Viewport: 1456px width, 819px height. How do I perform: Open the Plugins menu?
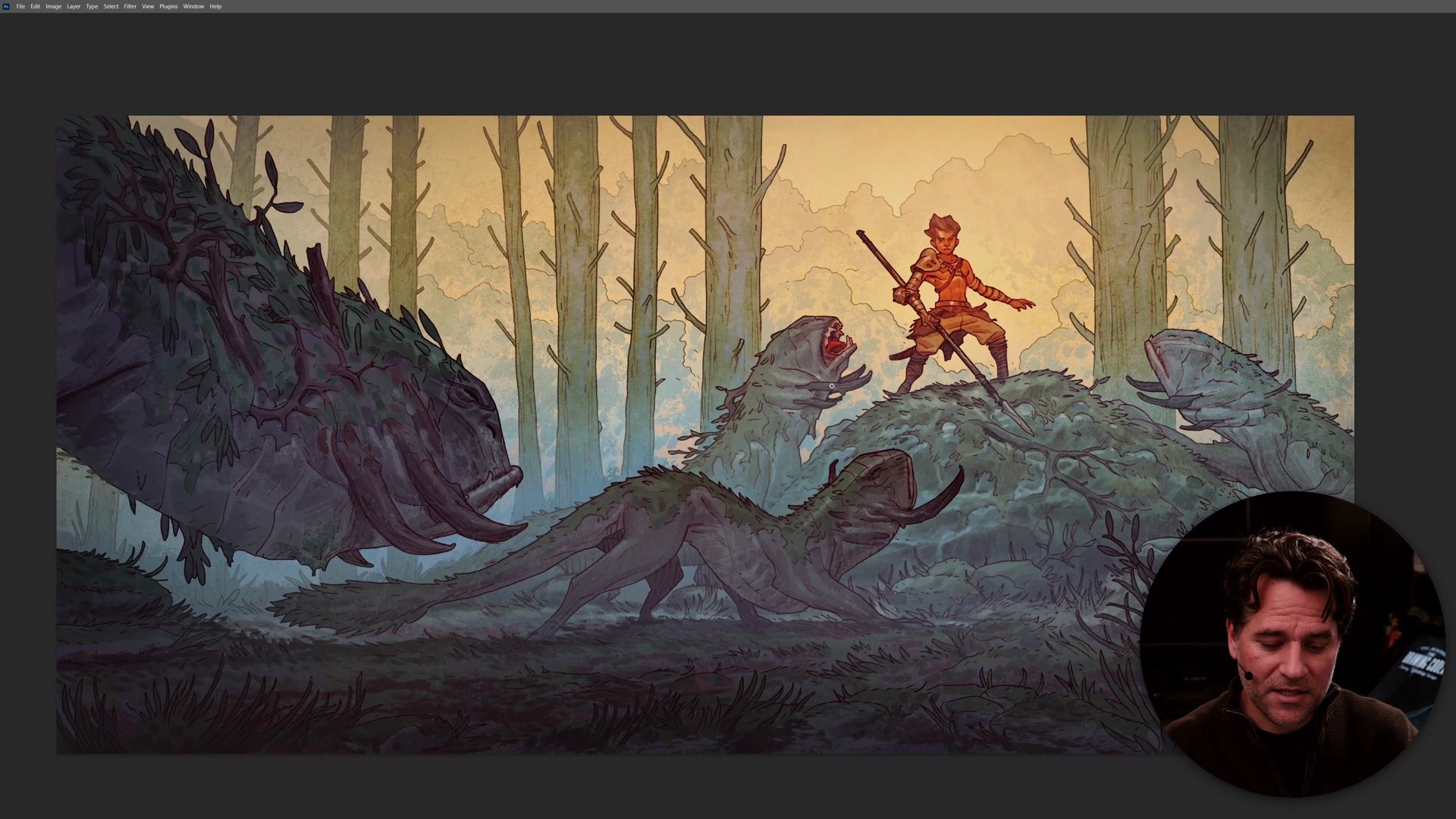[x=168, y=6]
